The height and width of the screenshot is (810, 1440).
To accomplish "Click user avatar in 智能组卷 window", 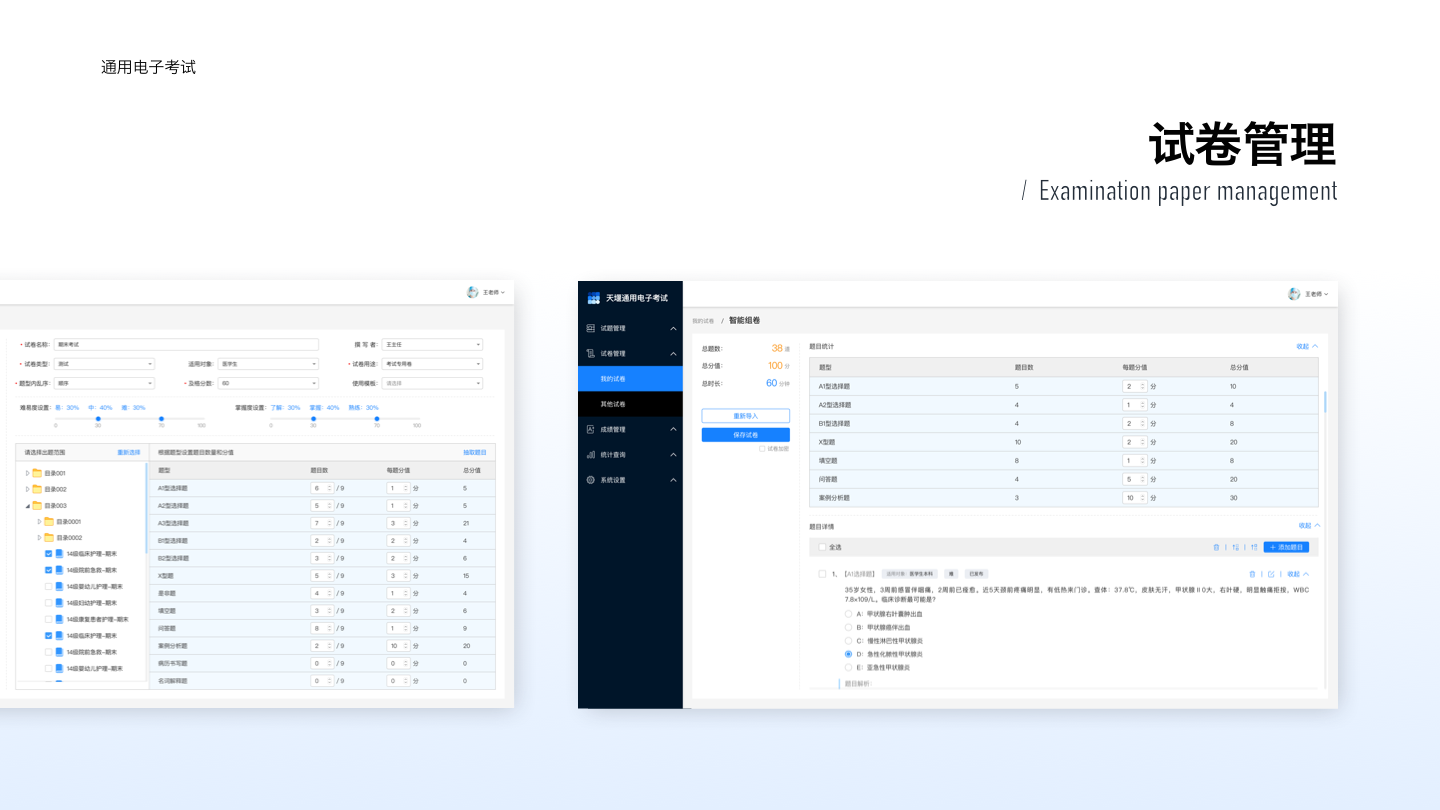I will (x=1294, y=294).
